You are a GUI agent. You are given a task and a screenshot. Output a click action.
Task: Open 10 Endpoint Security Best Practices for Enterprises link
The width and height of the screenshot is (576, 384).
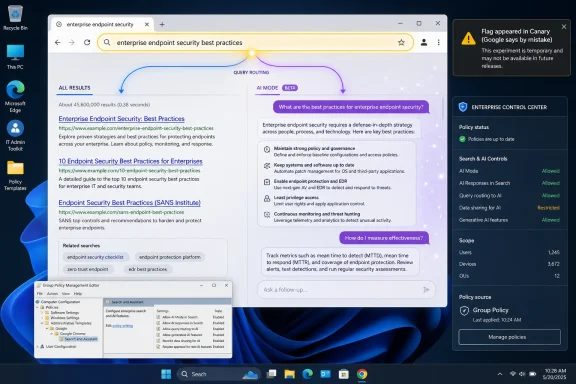(130, 161)
